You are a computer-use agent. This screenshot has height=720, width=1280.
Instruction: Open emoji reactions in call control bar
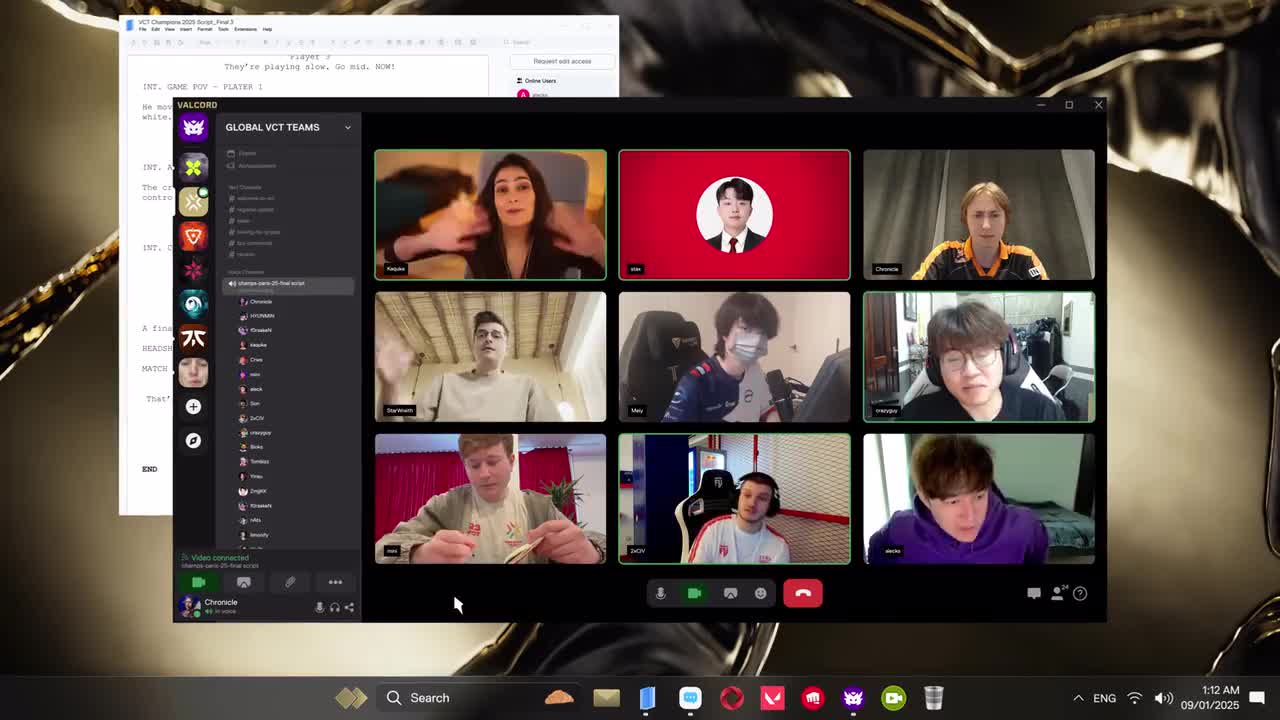point(761,593)
